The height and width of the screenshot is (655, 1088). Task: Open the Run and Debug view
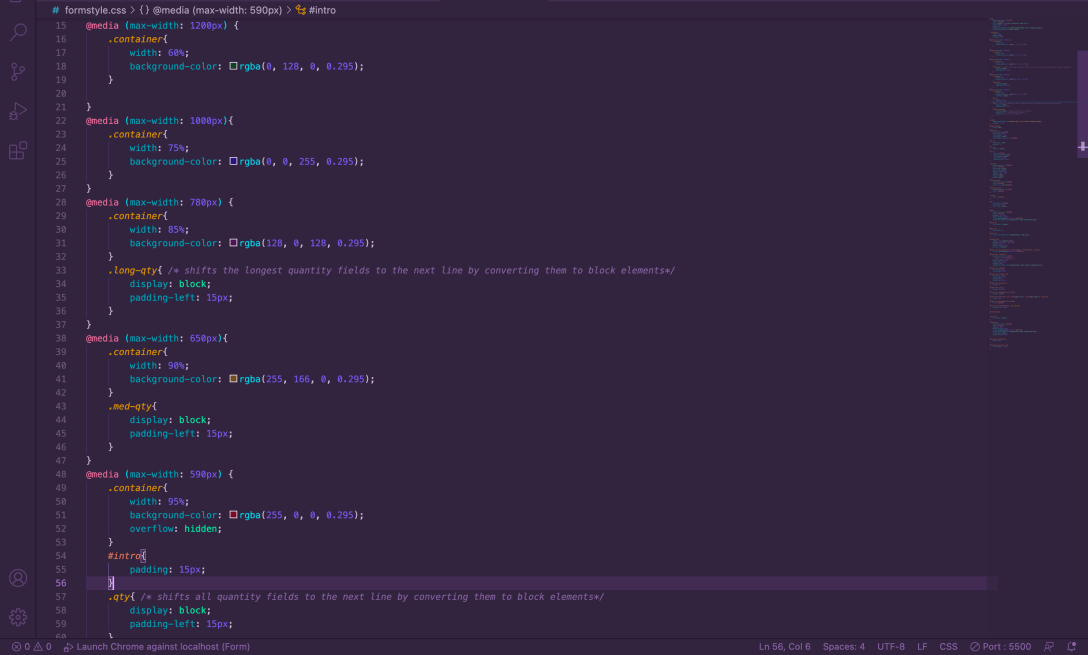tap(18, 111)
